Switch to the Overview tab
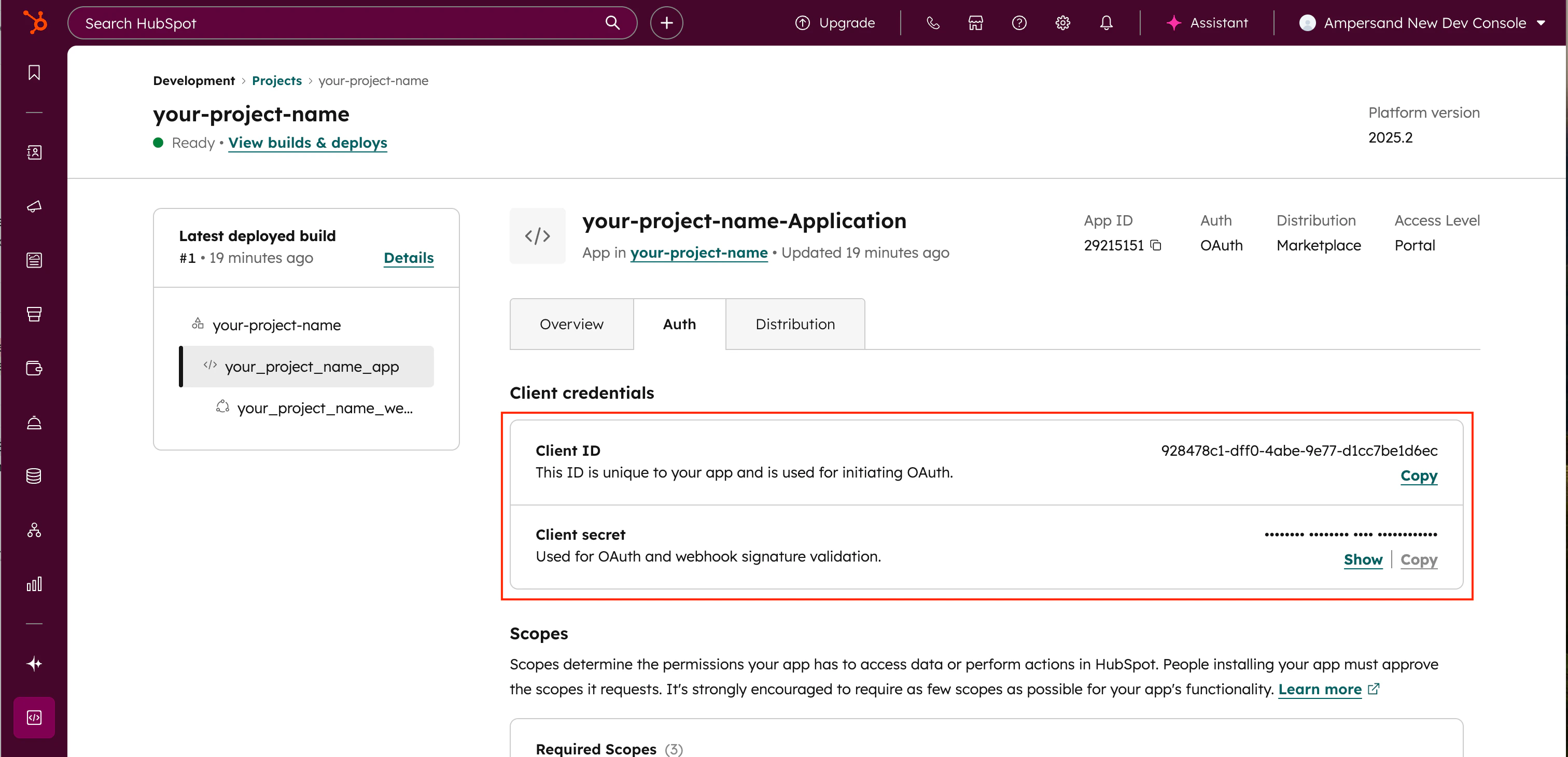Image resolution: width=1568 pixels, height=757 pixels. (571, 325)
